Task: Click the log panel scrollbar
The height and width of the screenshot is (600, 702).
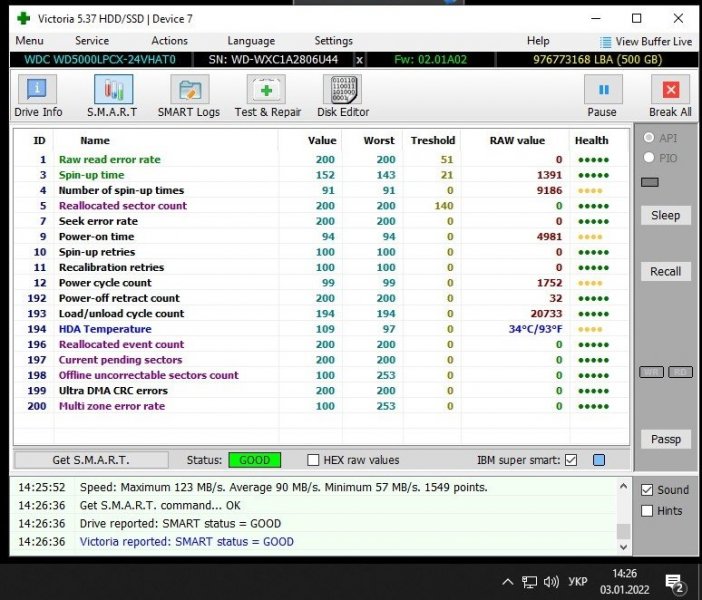Action: [623, 515]
